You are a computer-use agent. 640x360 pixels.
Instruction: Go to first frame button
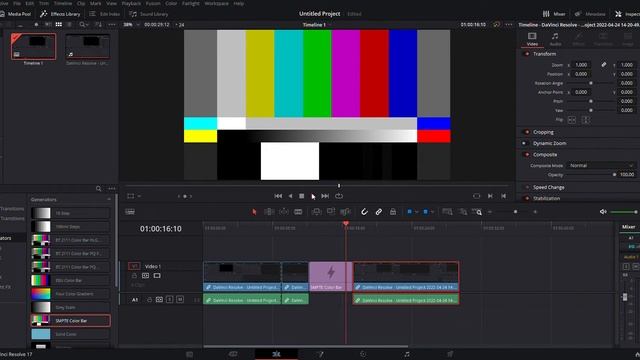click(278, 196)
